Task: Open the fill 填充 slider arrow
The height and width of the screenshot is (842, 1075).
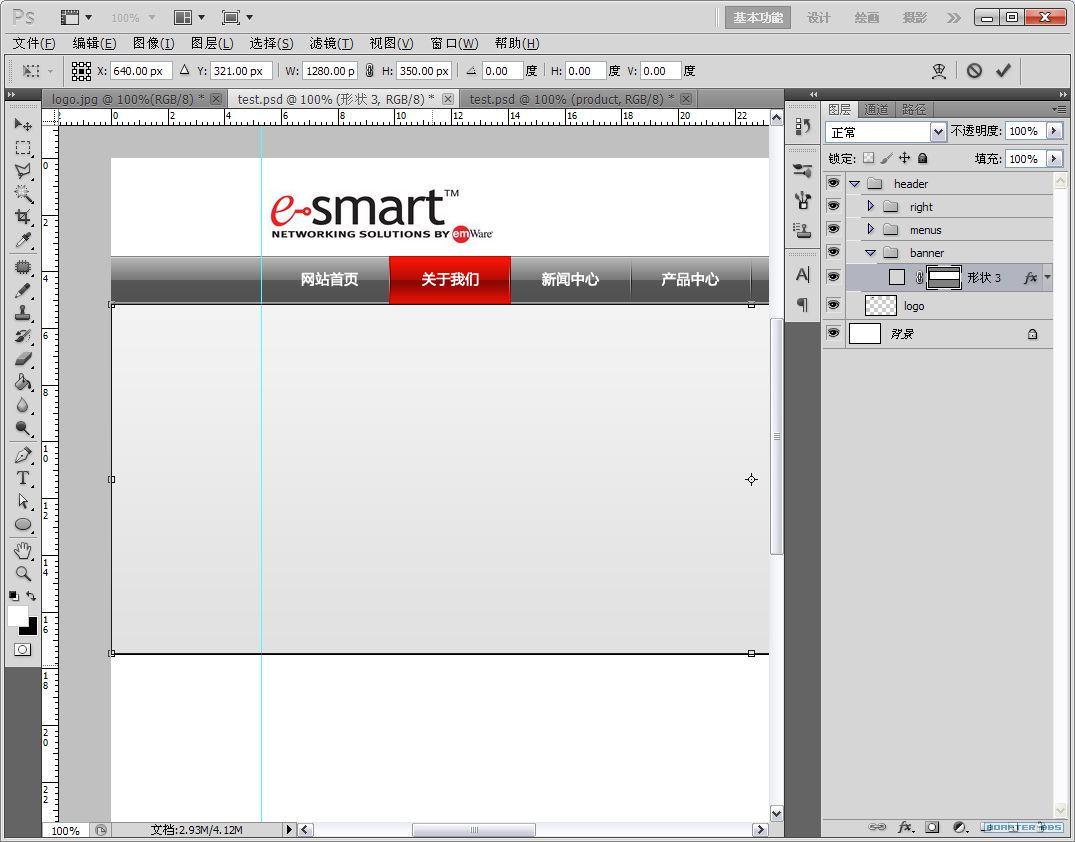Action: point(1054,159)
